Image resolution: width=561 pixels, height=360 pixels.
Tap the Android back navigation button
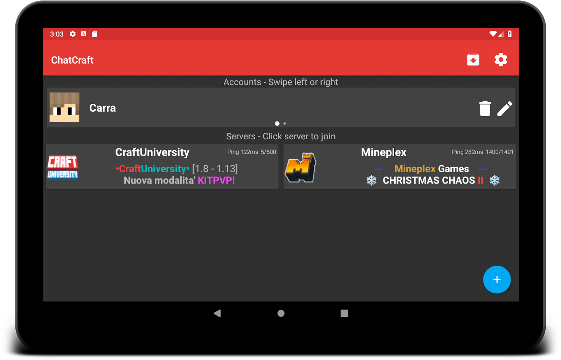(x=217, y=313)
